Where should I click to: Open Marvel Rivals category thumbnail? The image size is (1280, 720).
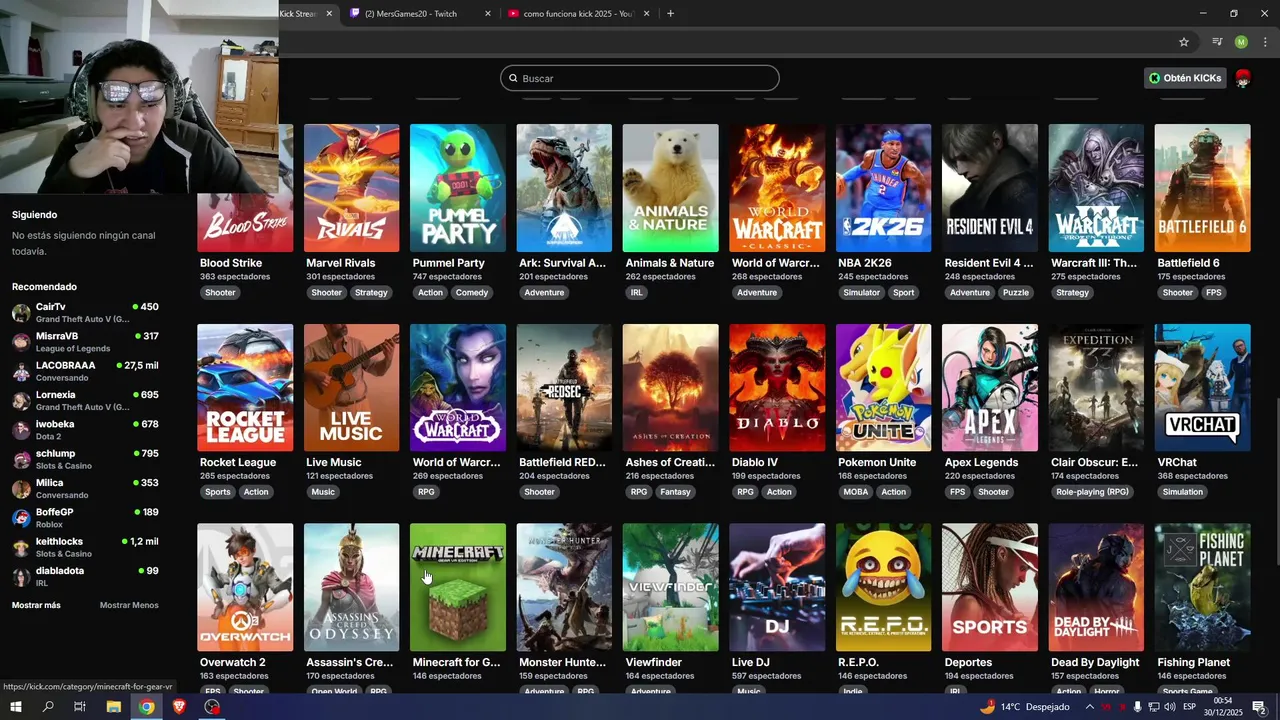tap(351, 188)
